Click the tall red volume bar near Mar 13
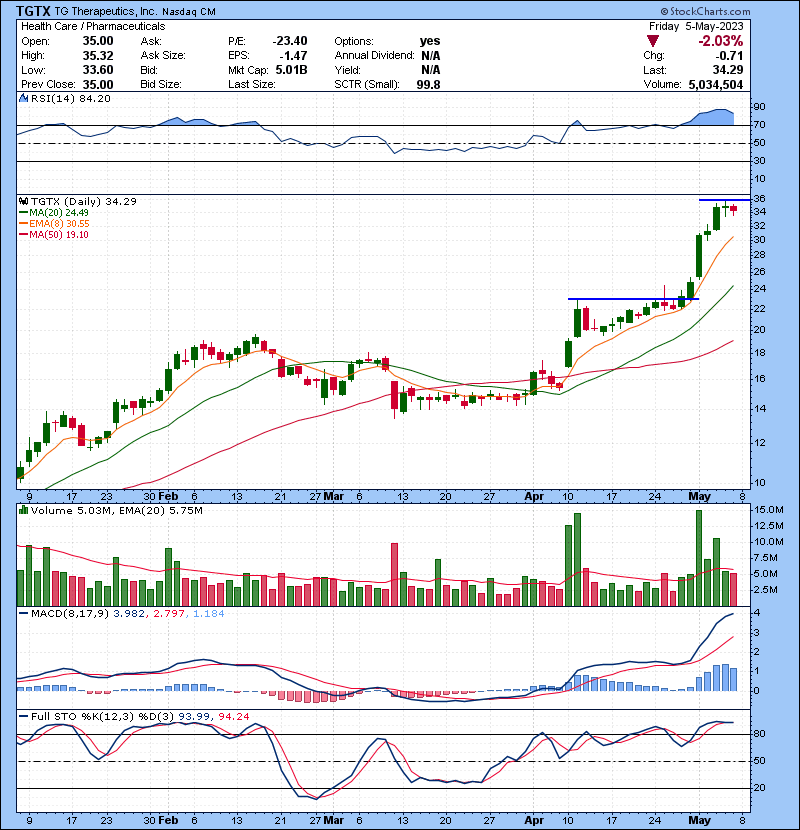 pos(394,574)
